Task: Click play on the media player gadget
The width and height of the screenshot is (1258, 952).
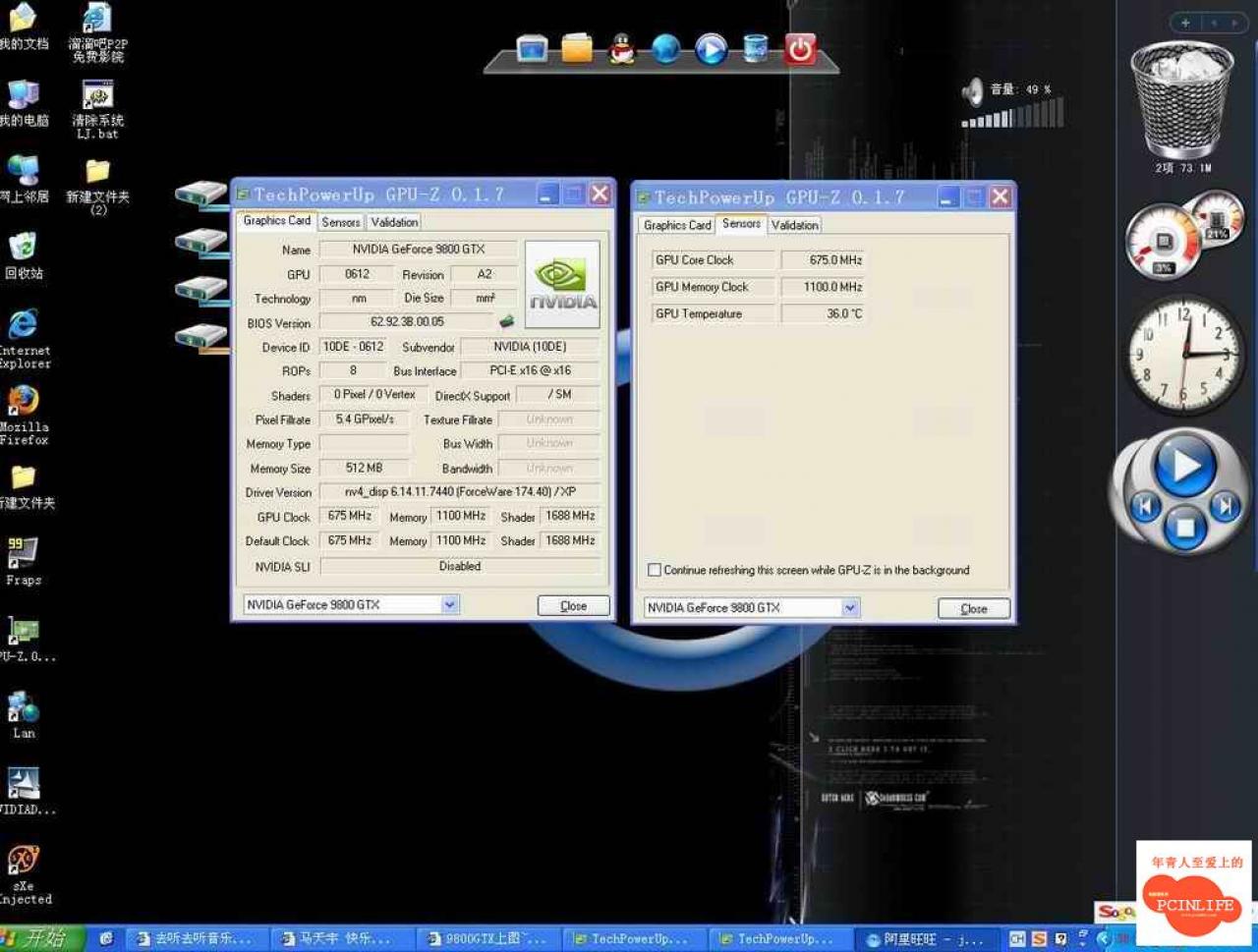Action: (x=1184, y=468)
